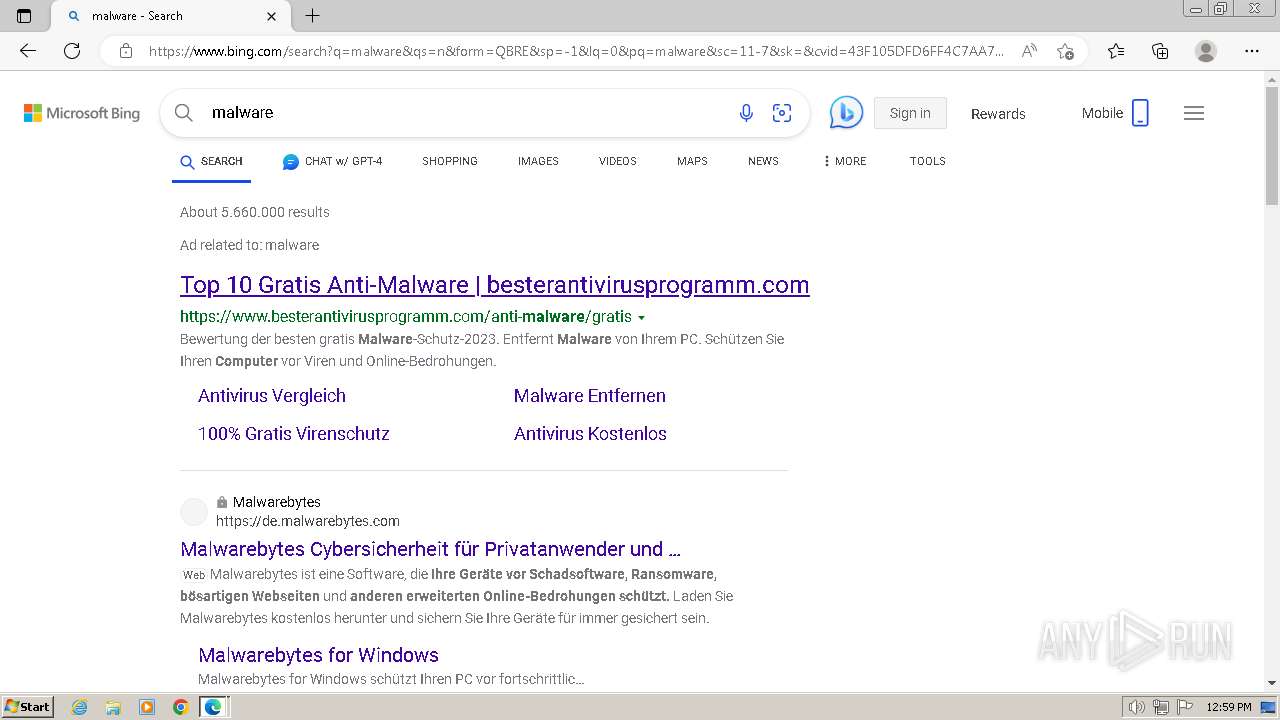Click the Sign in button

(910, 113)
